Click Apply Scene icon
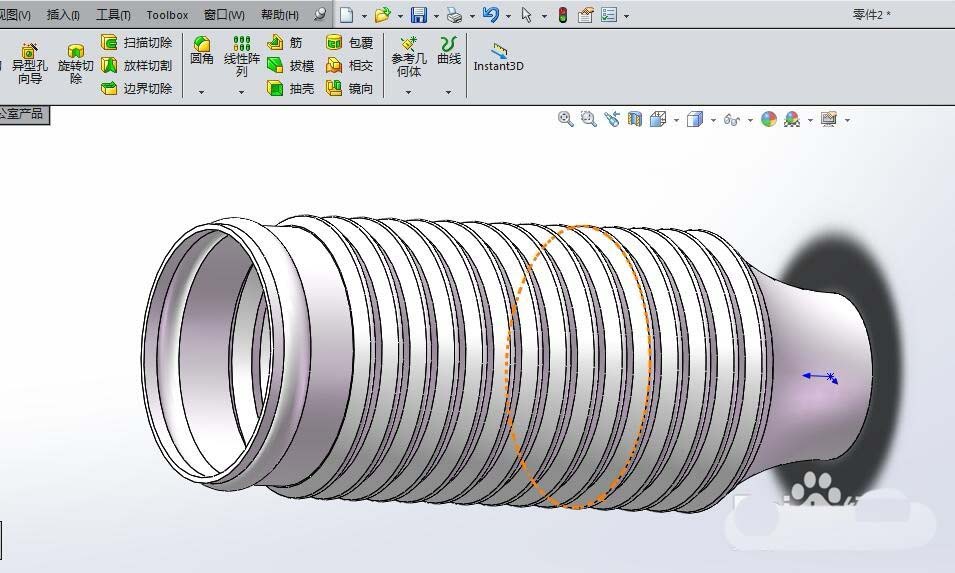Image resolution: width=955 pixels, height=573 pixels. click(792, 119)
